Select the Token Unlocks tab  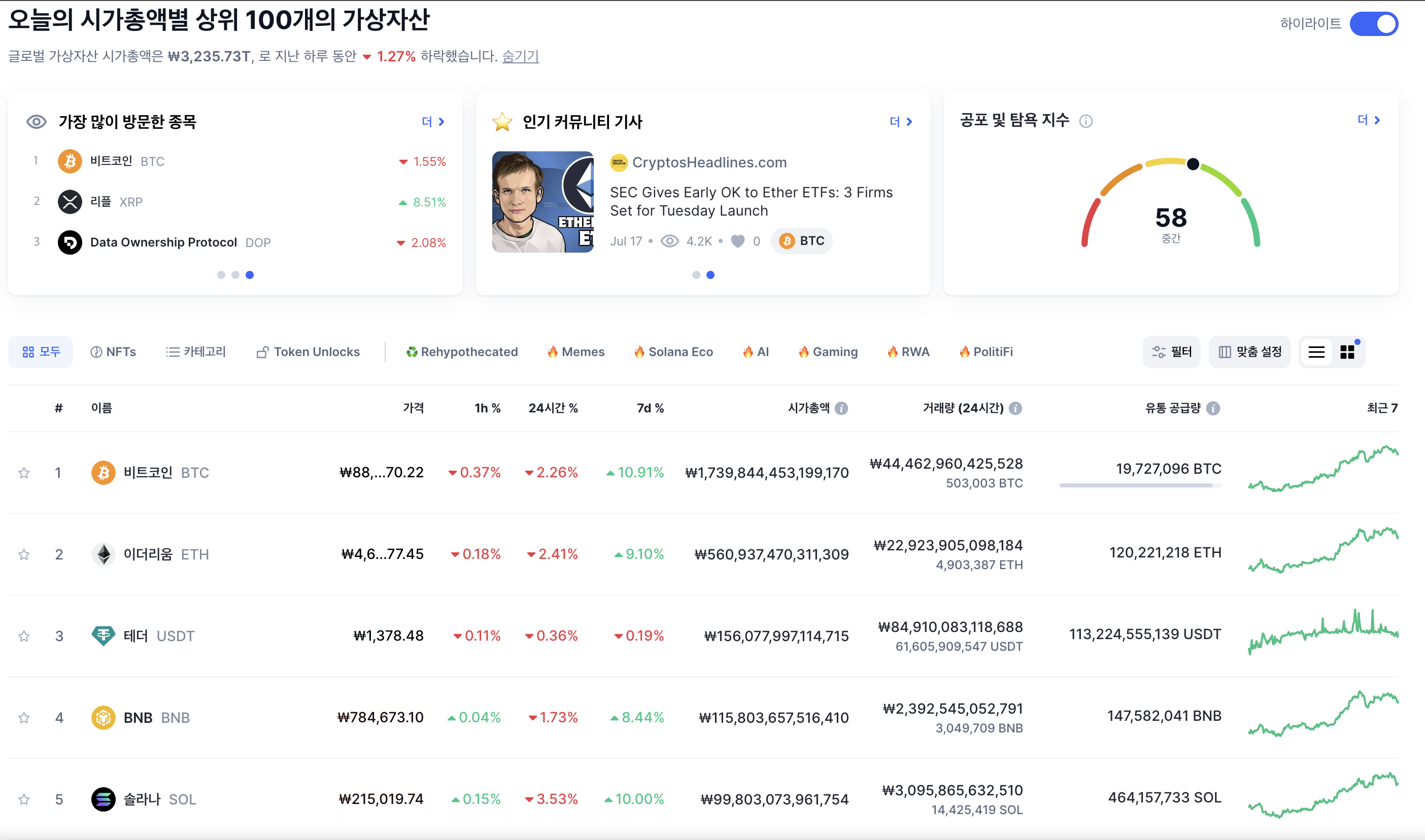(309, 352)
